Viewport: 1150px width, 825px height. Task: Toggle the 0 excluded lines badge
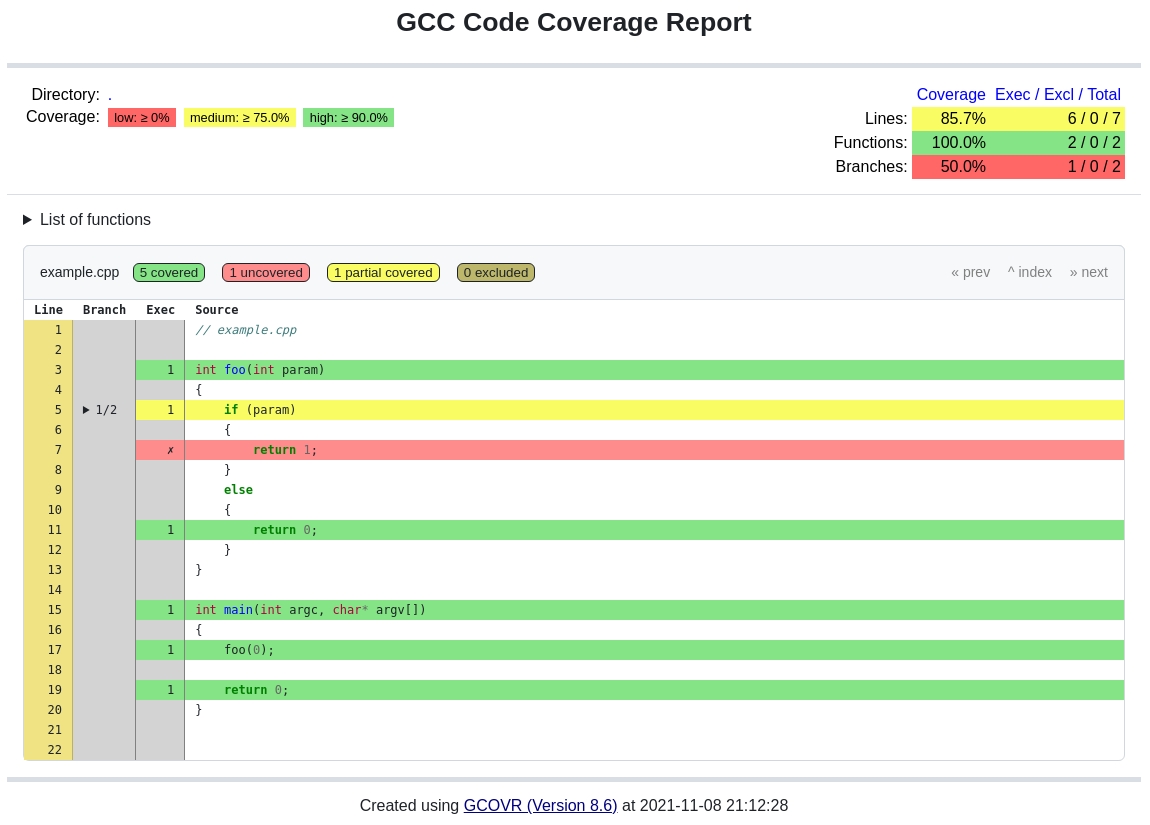pos(496,272)
